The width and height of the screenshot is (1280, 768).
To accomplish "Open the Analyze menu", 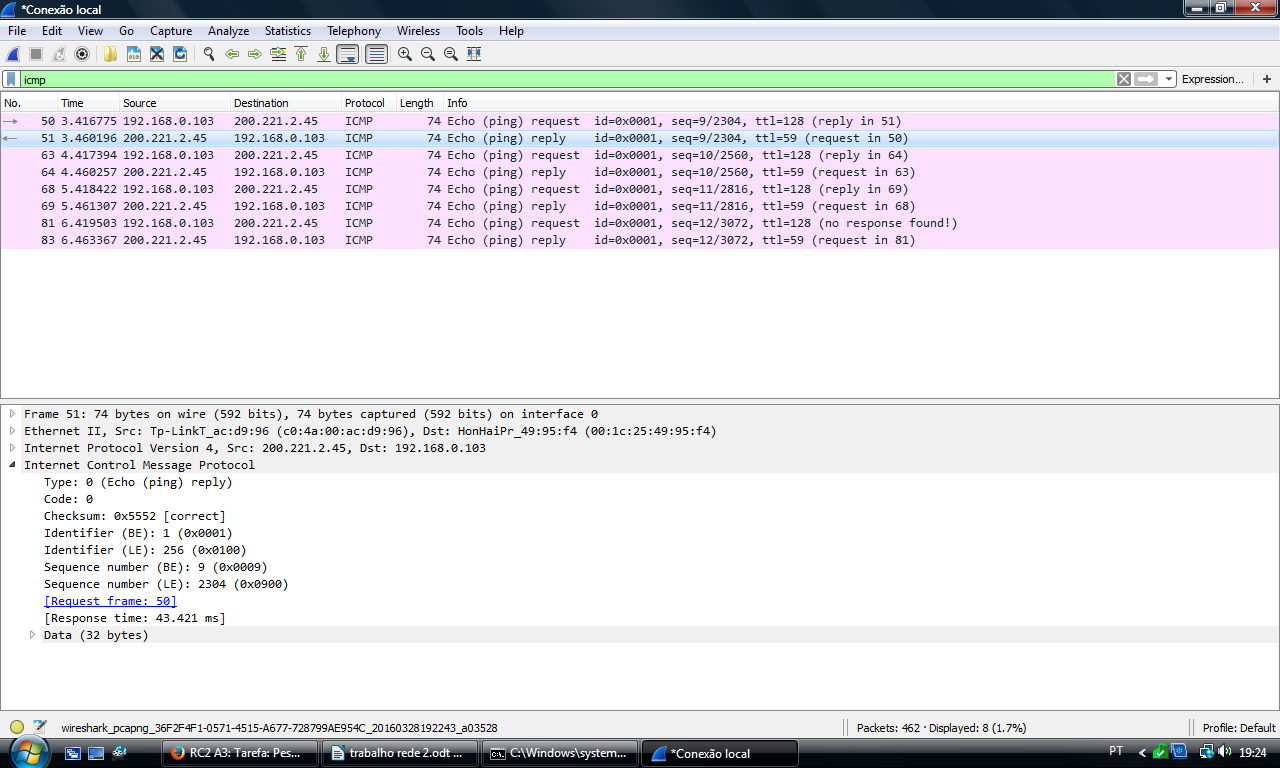I will 228,31.
